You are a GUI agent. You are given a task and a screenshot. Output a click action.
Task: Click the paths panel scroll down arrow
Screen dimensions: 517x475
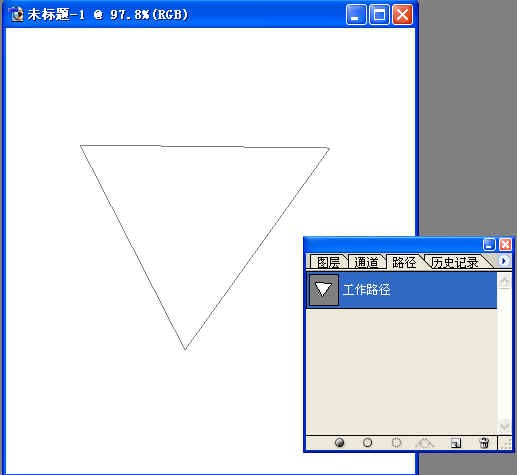click(x=504, y=426)
